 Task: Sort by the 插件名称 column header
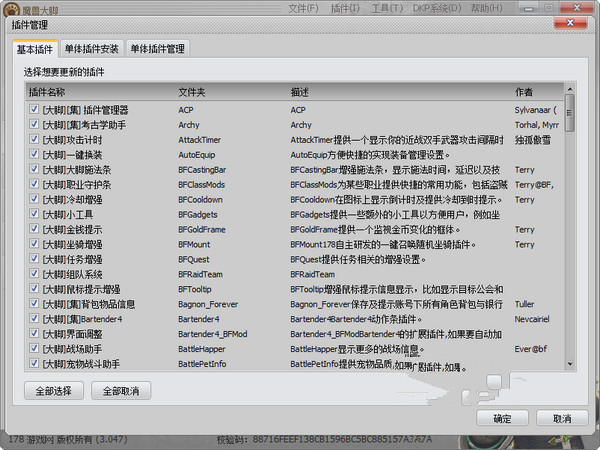tap(47, 92)
